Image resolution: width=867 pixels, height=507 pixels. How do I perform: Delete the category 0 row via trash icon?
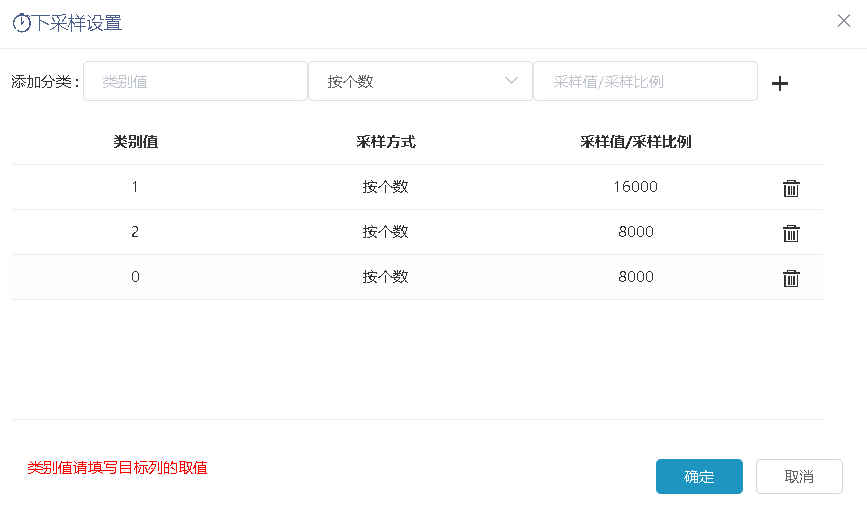click(x=791, y=278)
